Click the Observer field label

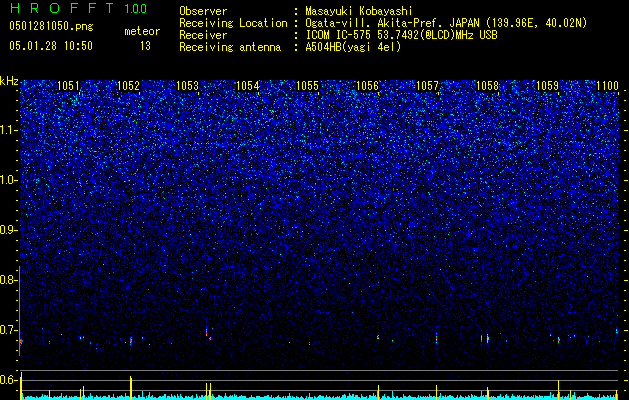203,11
